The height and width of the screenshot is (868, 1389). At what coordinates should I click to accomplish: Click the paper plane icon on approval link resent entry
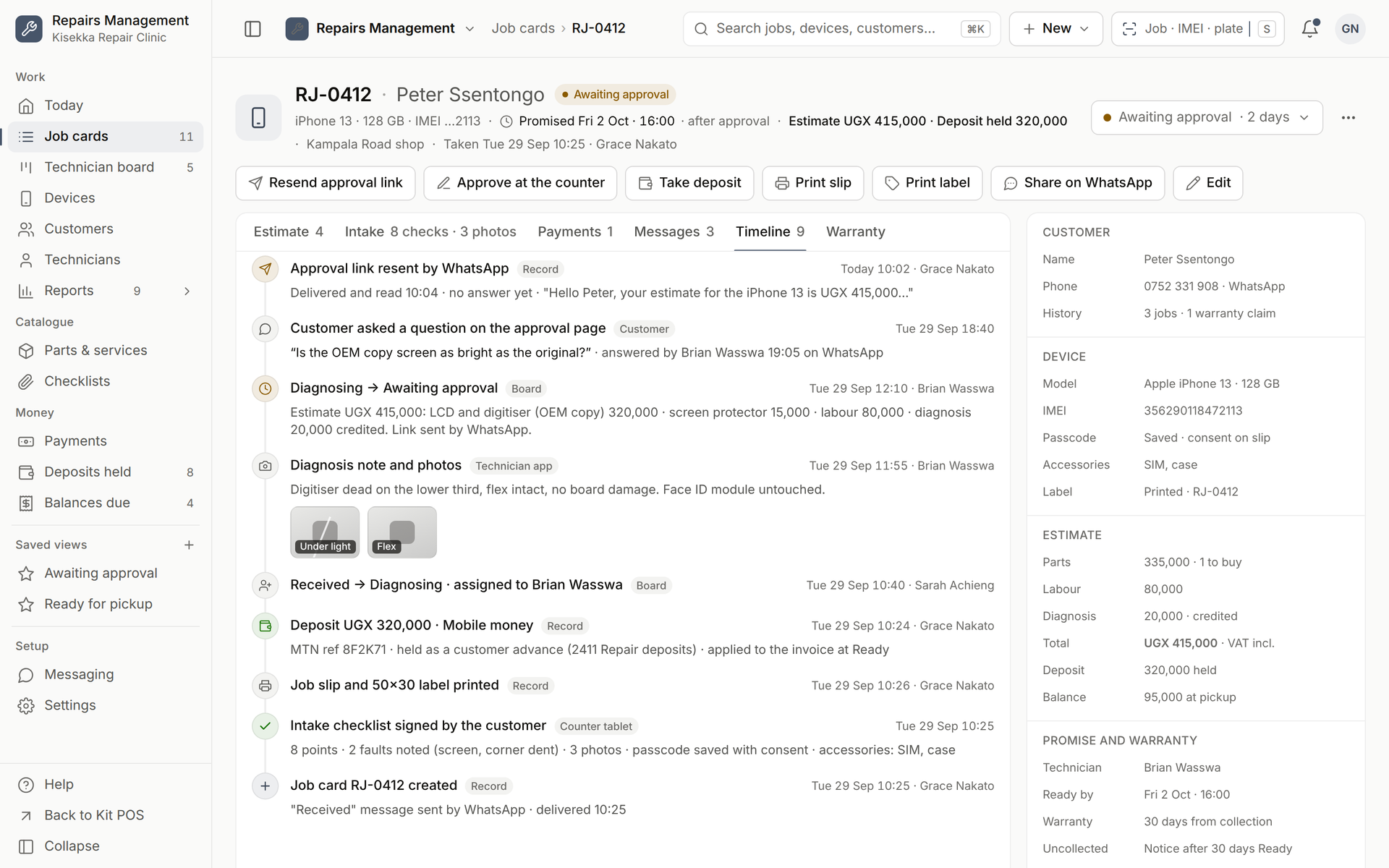[x=266, y=269]
